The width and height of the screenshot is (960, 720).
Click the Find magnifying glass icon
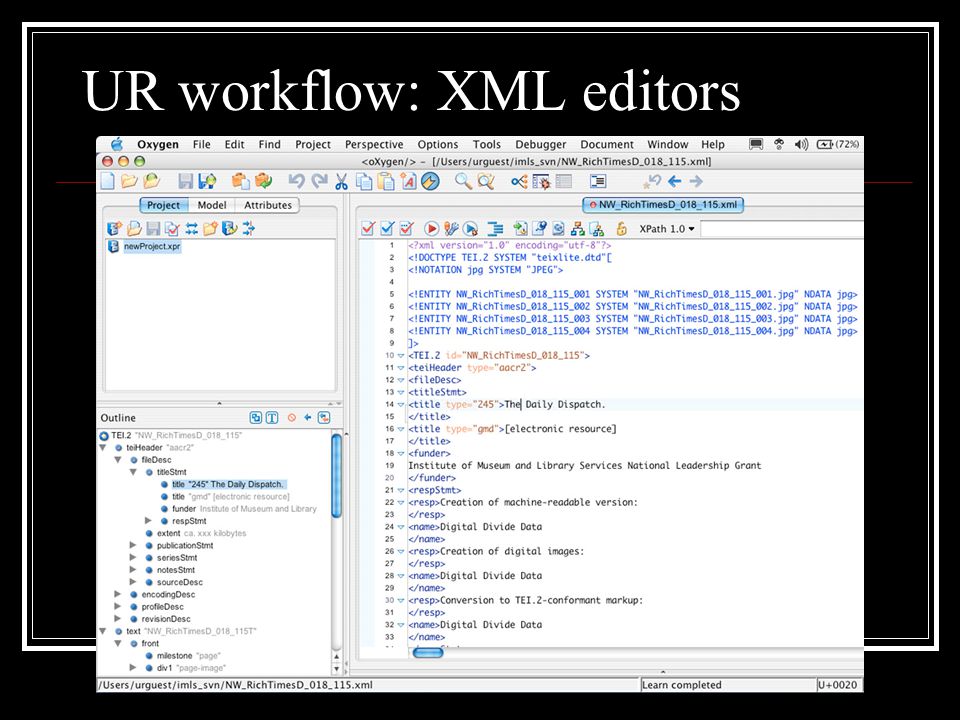coord(463,181)
